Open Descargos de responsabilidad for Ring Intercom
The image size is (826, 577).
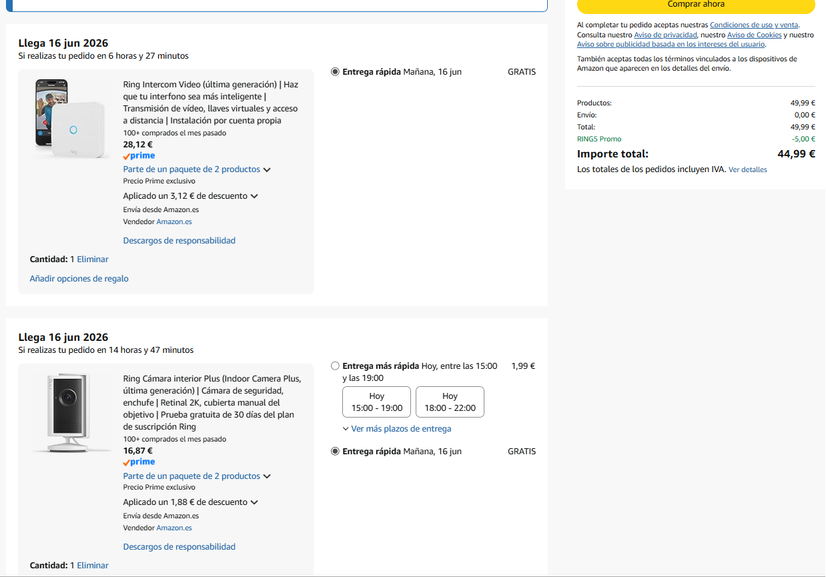click(179, 241)
